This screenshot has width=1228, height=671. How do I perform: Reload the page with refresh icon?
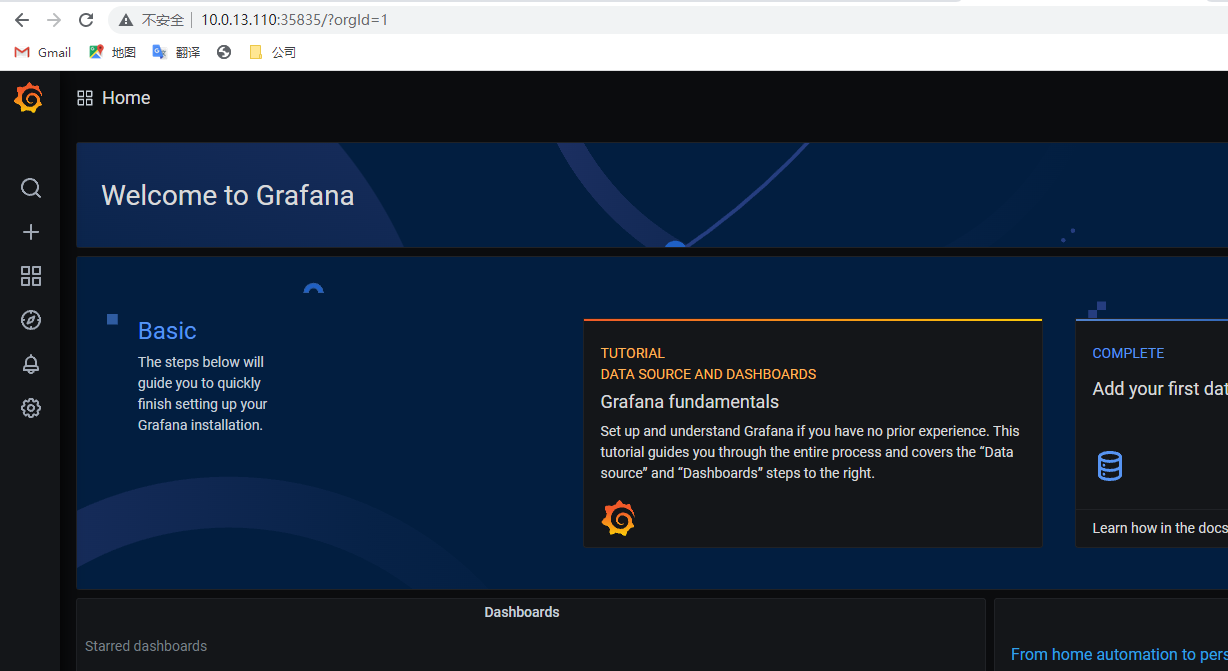86,20
